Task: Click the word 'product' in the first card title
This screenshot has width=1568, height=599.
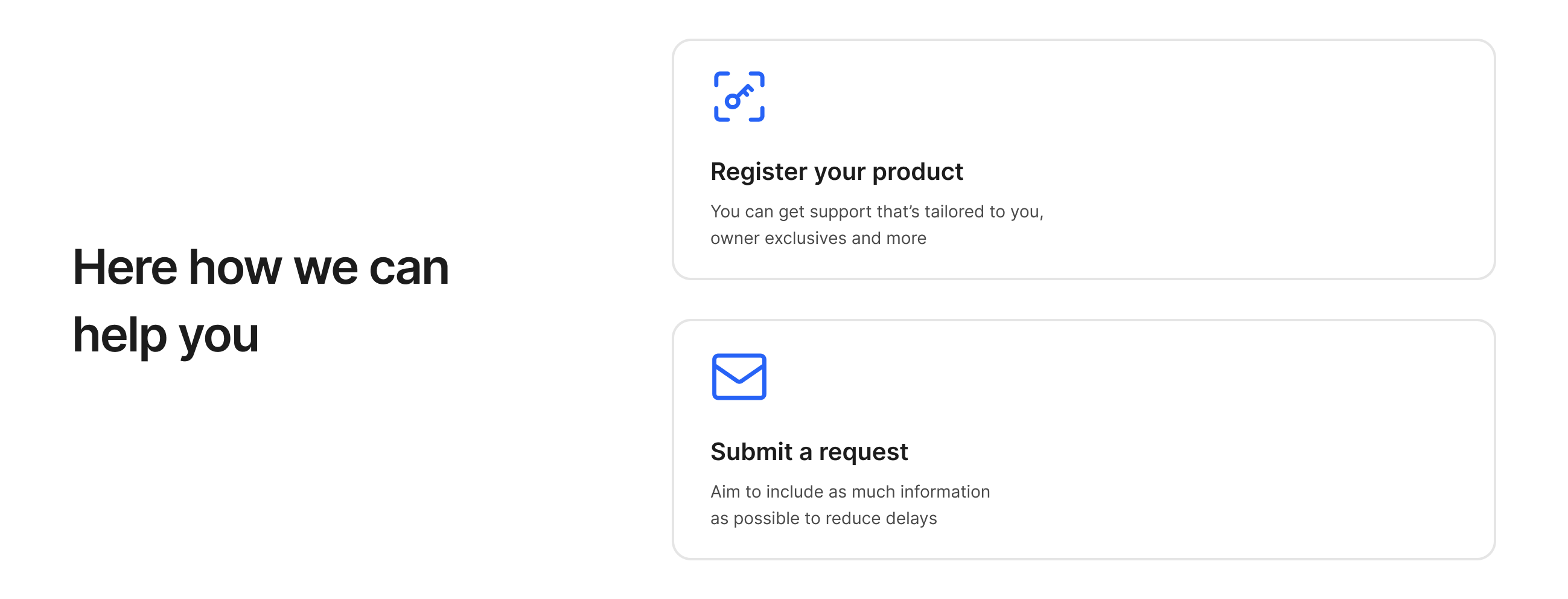Action: tap(917, 172)
